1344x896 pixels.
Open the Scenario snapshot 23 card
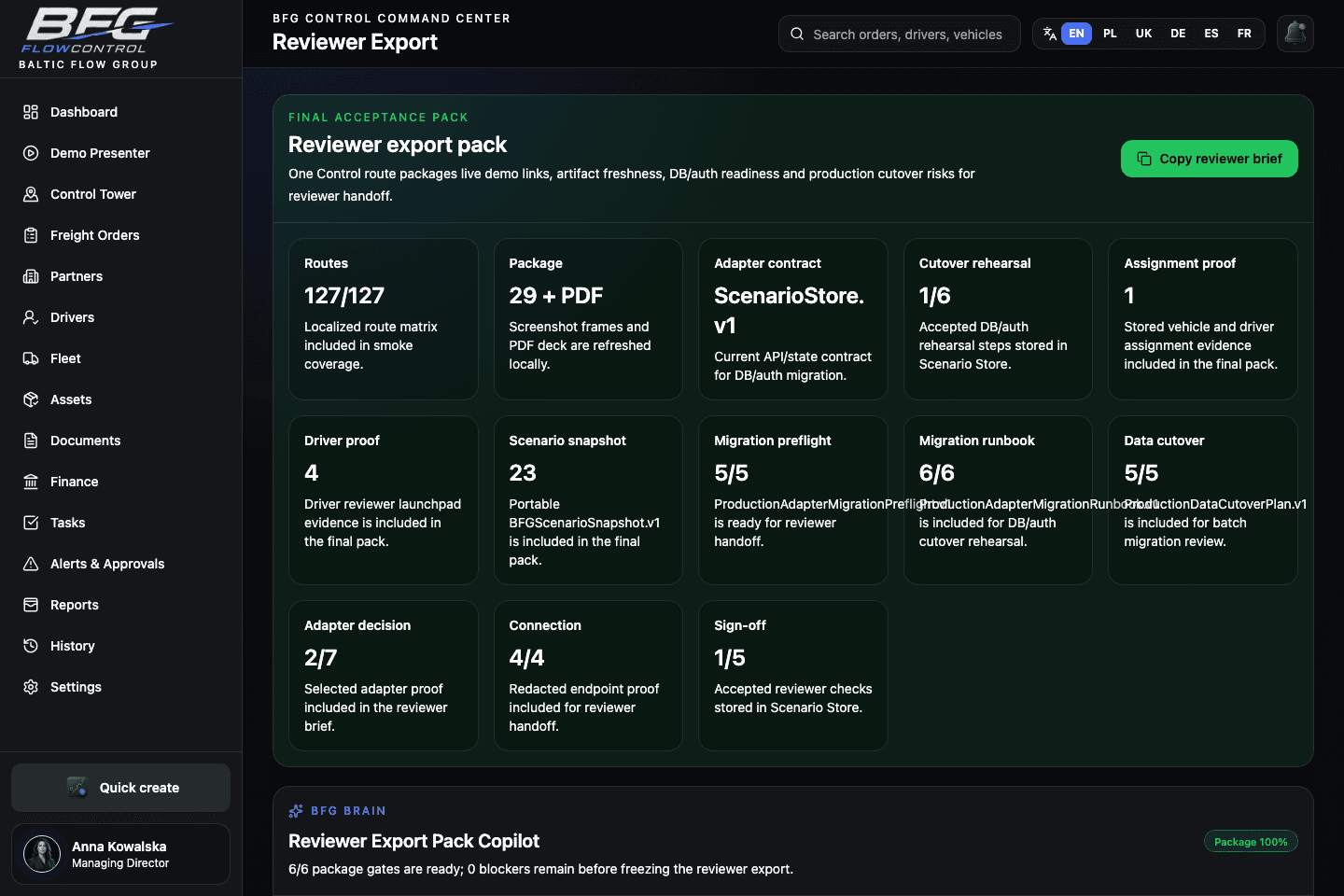coord(588,500)
